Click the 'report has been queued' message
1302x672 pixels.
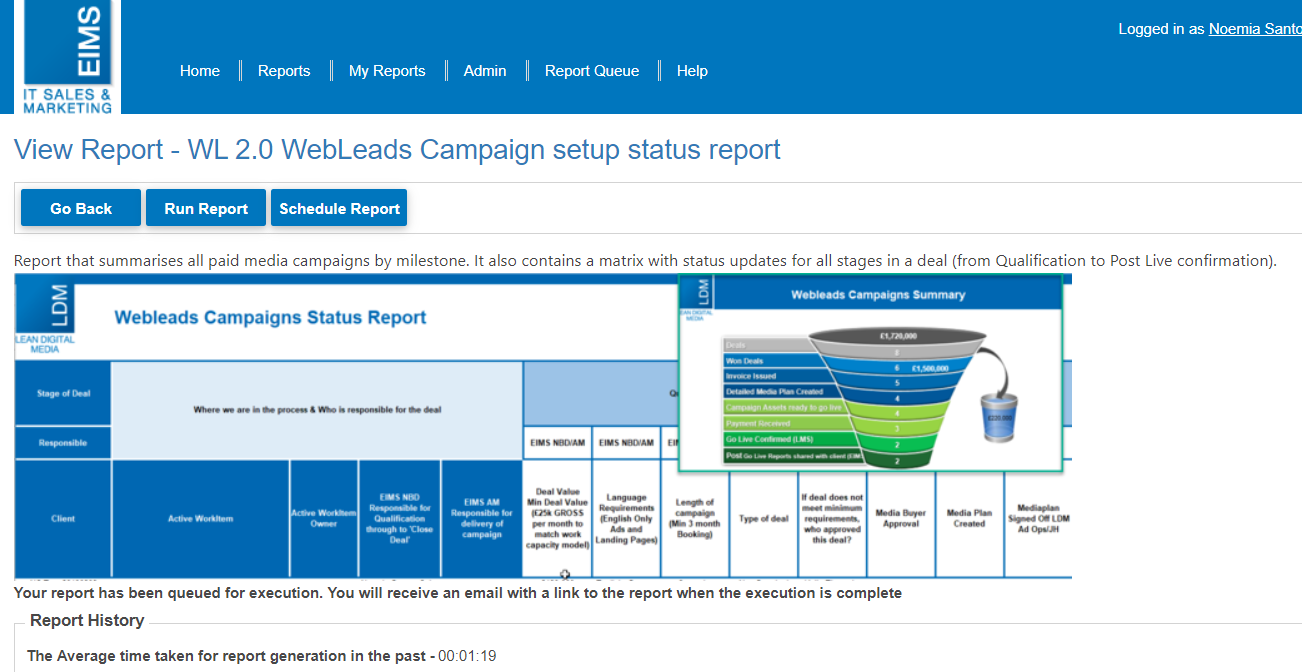458,593
